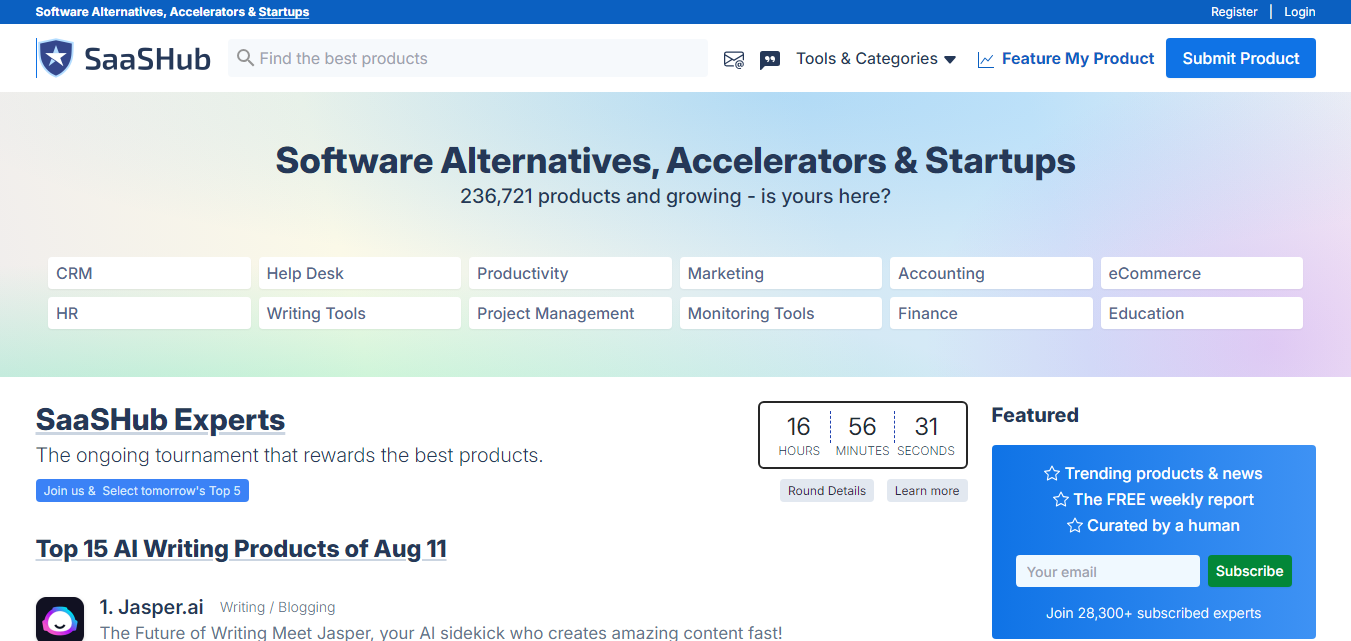This screenshot has width=1351, height=641.
Task: Click the green Subscribe button
Action: tap(1250, 571)
